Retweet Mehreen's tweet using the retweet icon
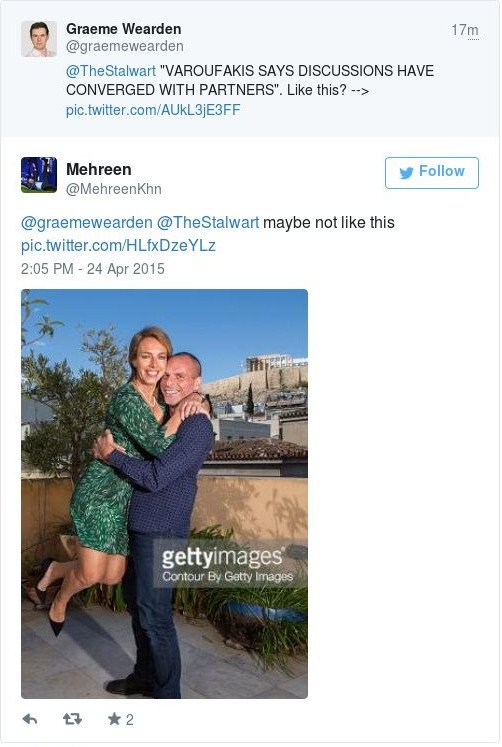 [x=72, y=718]
